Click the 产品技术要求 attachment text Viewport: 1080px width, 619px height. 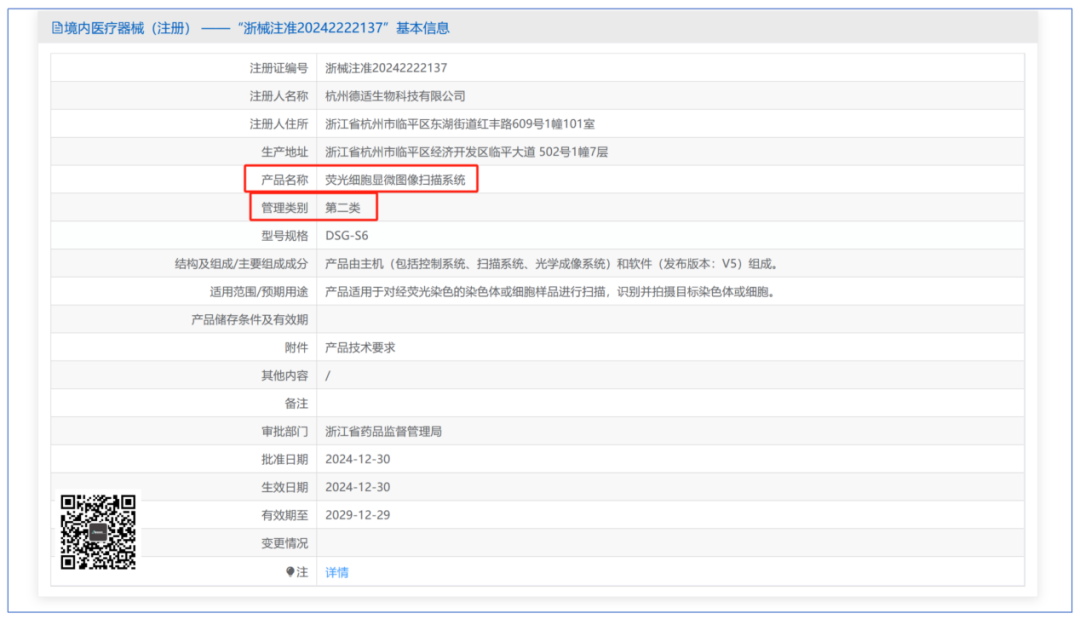[x=360, y=348]
